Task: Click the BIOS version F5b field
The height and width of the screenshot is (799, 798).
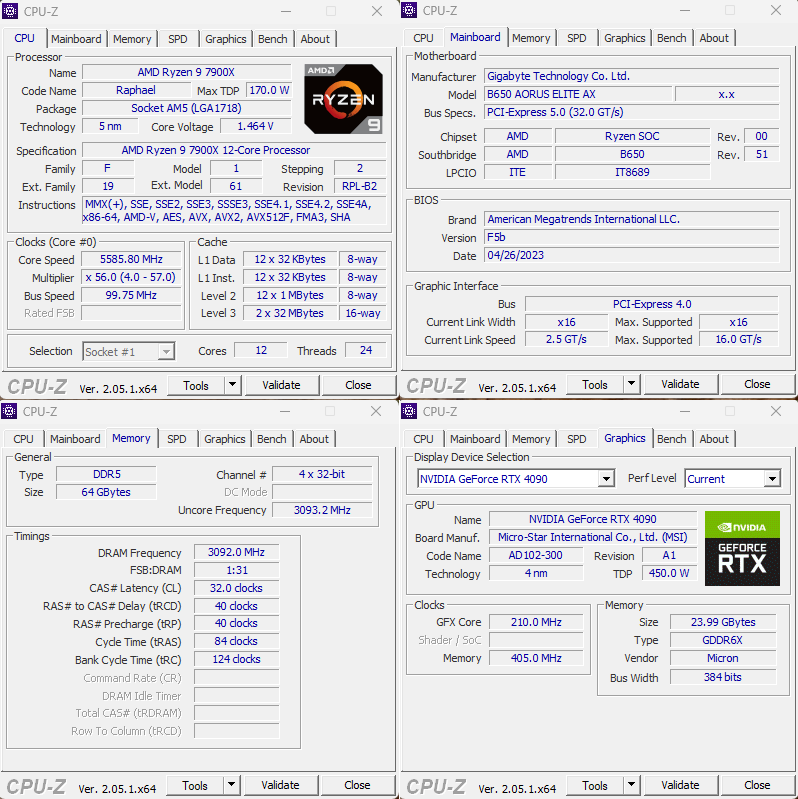Action: point(631,237)
